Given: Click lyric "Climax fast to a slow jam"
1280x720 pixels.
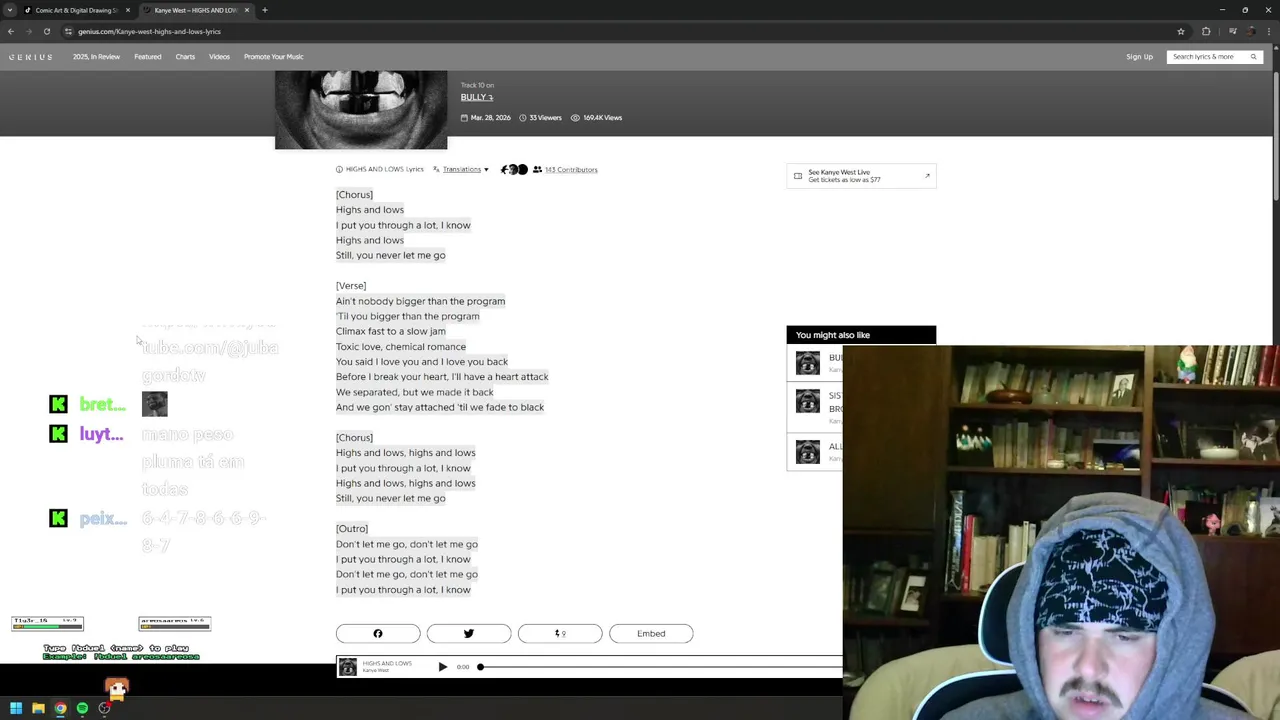Looking at the screenshot, I should [x=391, y=331].
